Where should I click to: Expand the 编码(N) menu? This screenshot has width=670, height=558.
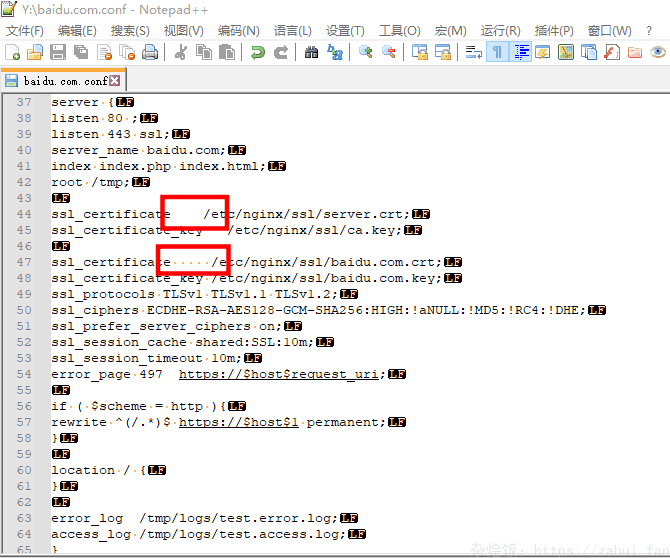(x=238, y=30)
